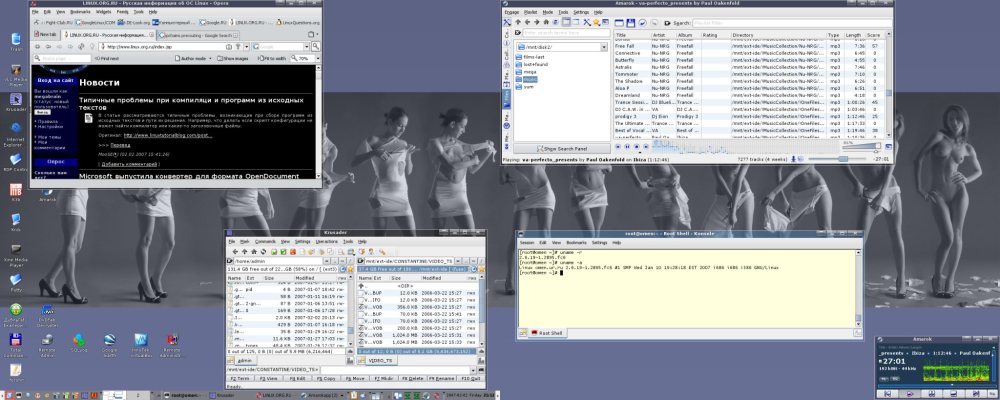Open Opera zoom 70% dropdown

pos(318,58)
